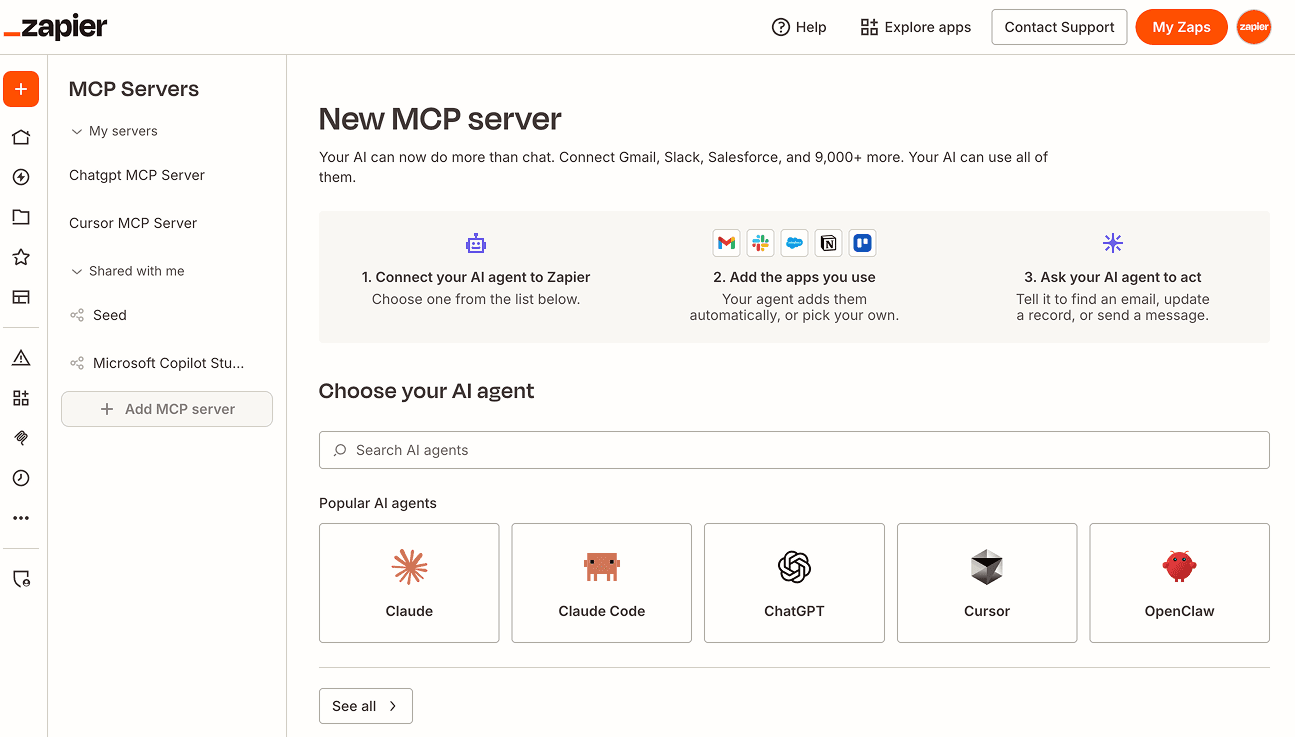This screenshot has height=737, width=1295.
Task: Click the orange plus Create button
Action: [21, 89]
